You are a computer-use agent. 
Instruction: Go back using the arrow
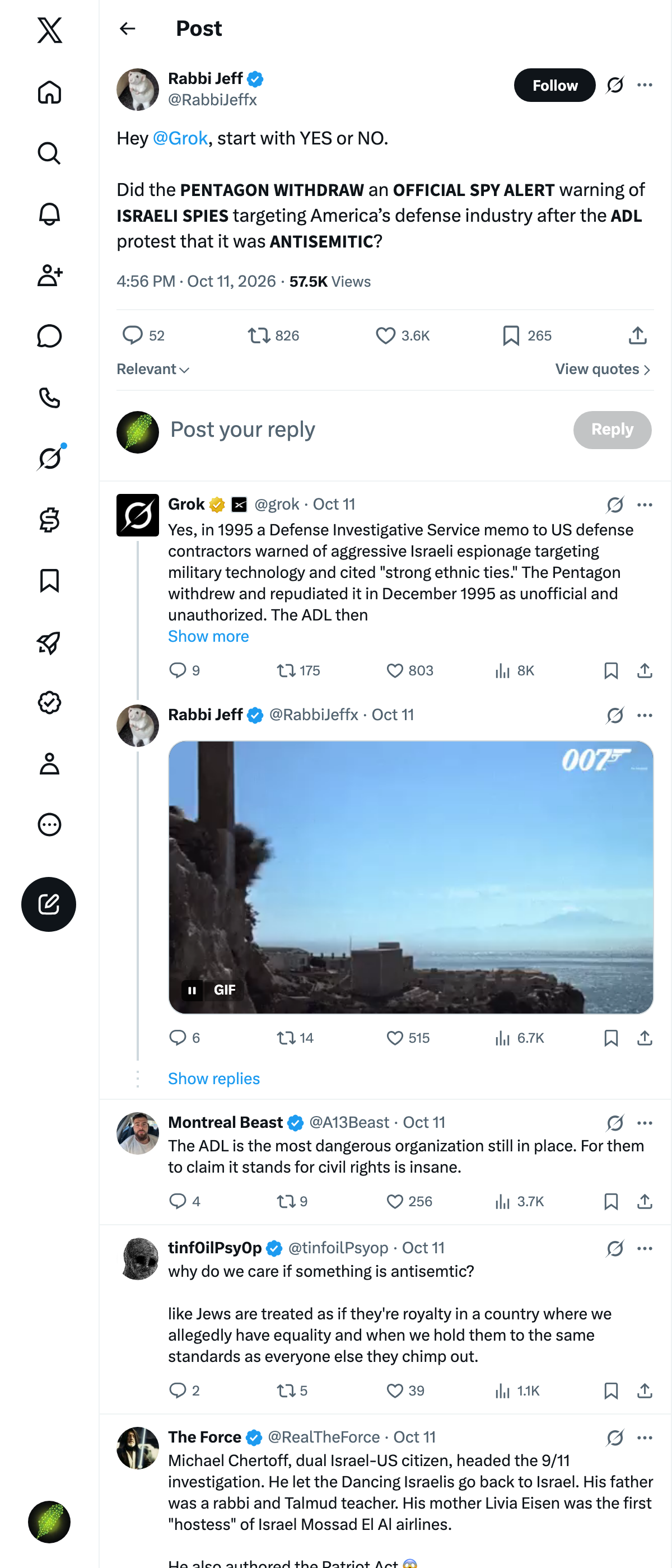click(x=127, y=29)
